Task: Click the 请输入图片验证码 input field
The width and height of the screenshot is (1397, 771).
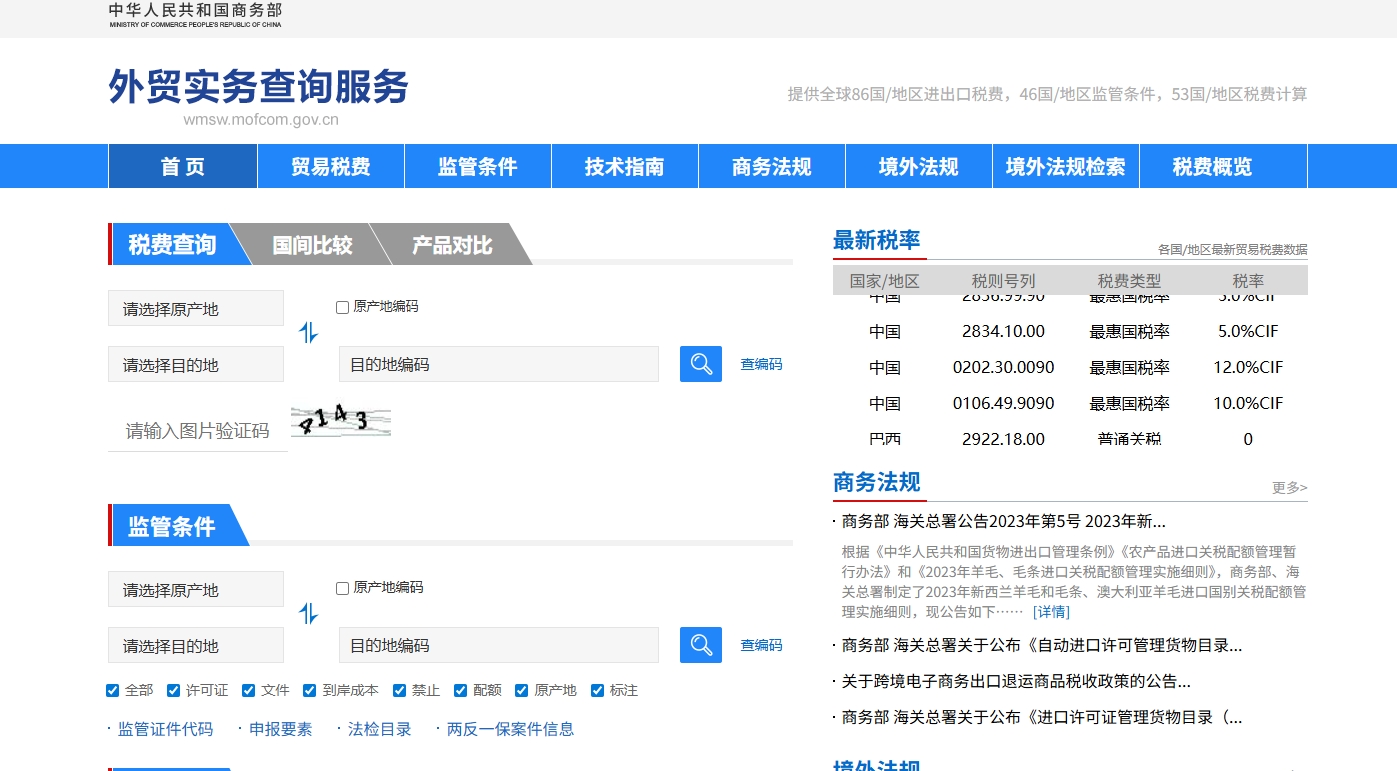Action: coord(197,431)
